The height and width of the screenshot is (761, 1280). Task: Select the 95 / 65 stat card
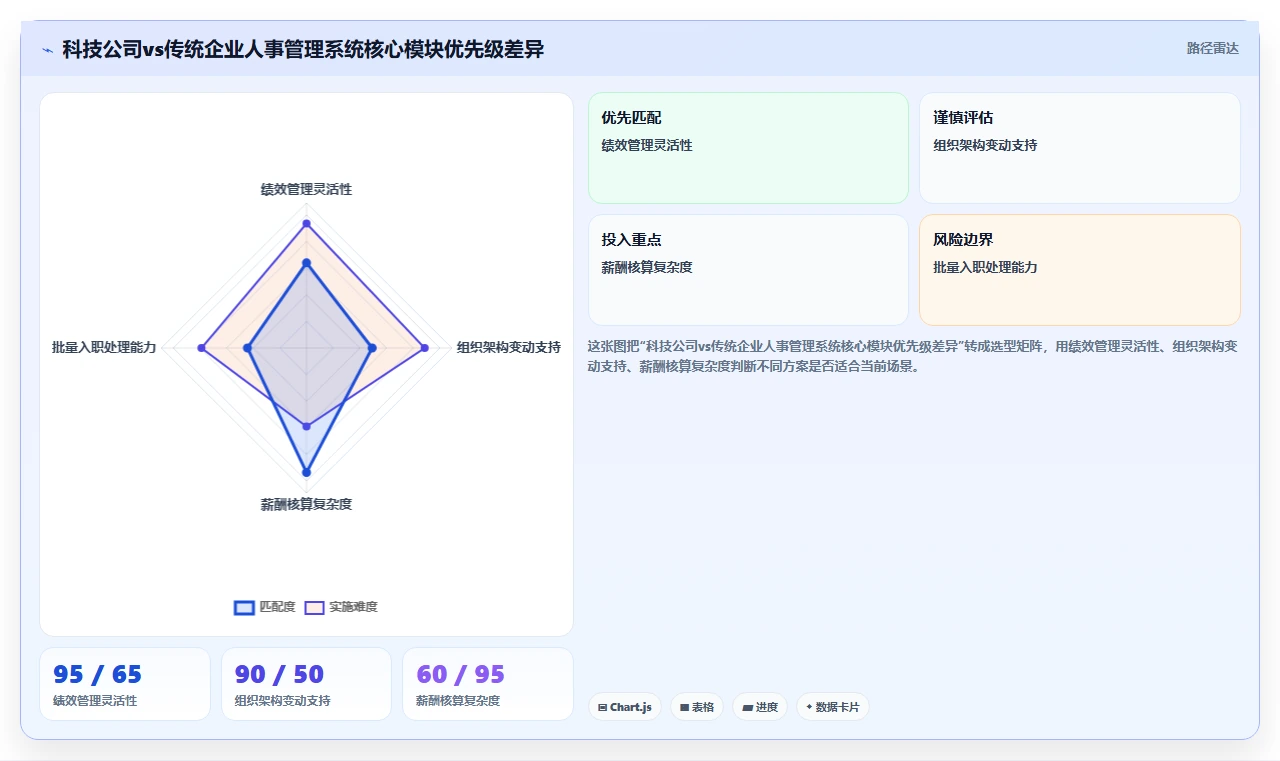[x=125, y=684]
